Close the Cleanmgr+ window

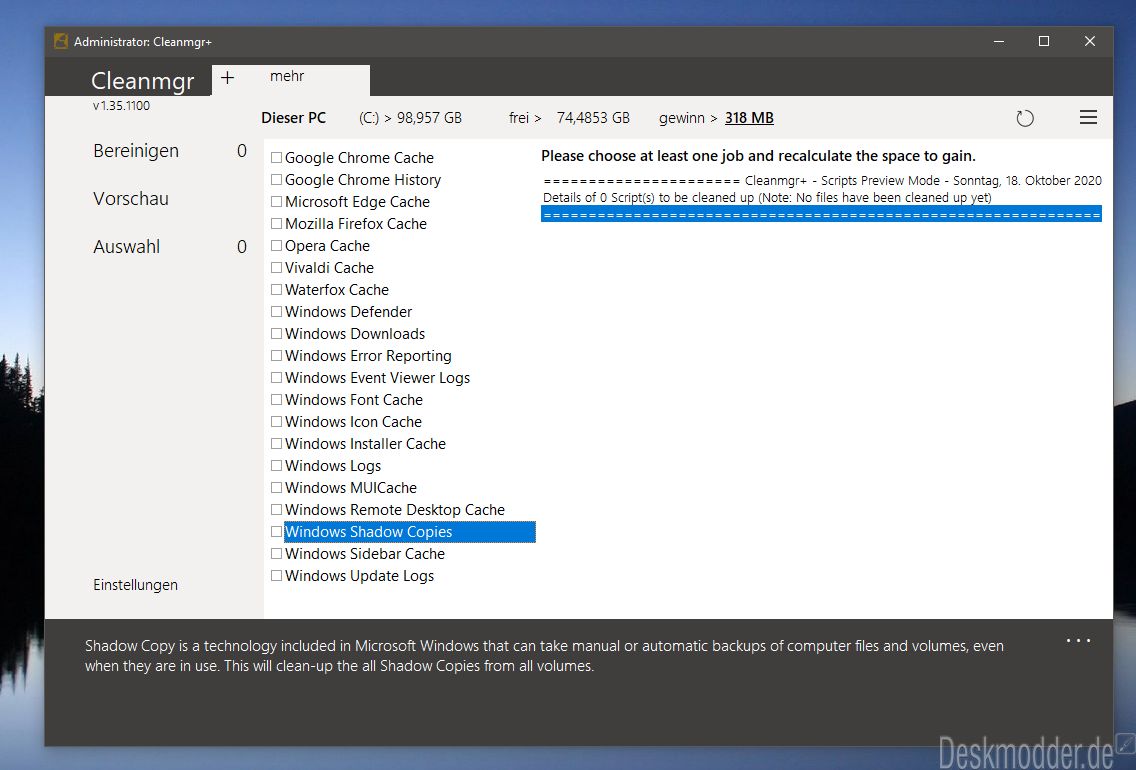[1090, 41]
